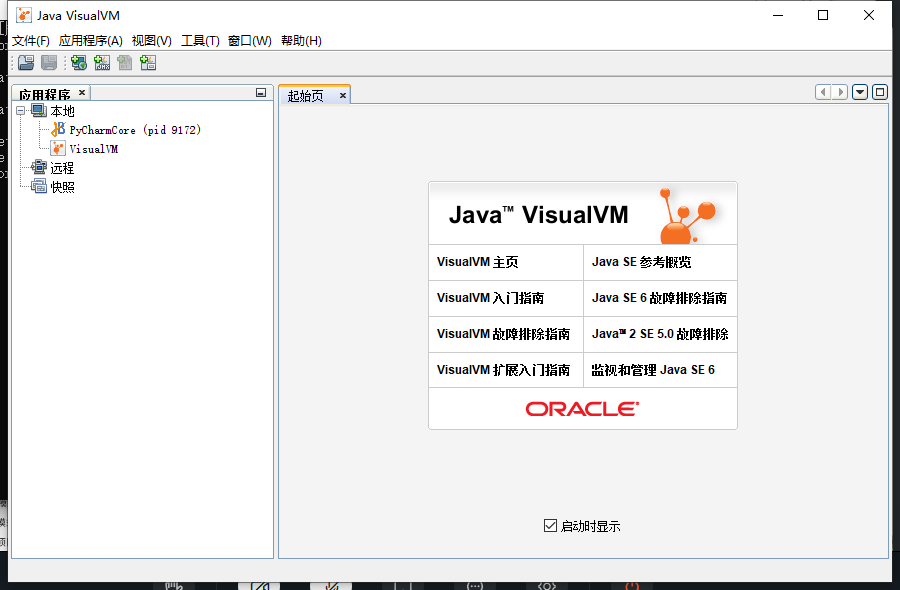Click the grayed Save Snapshot toolbar icon
The image size is (900, 590).
tap(49, 63)
